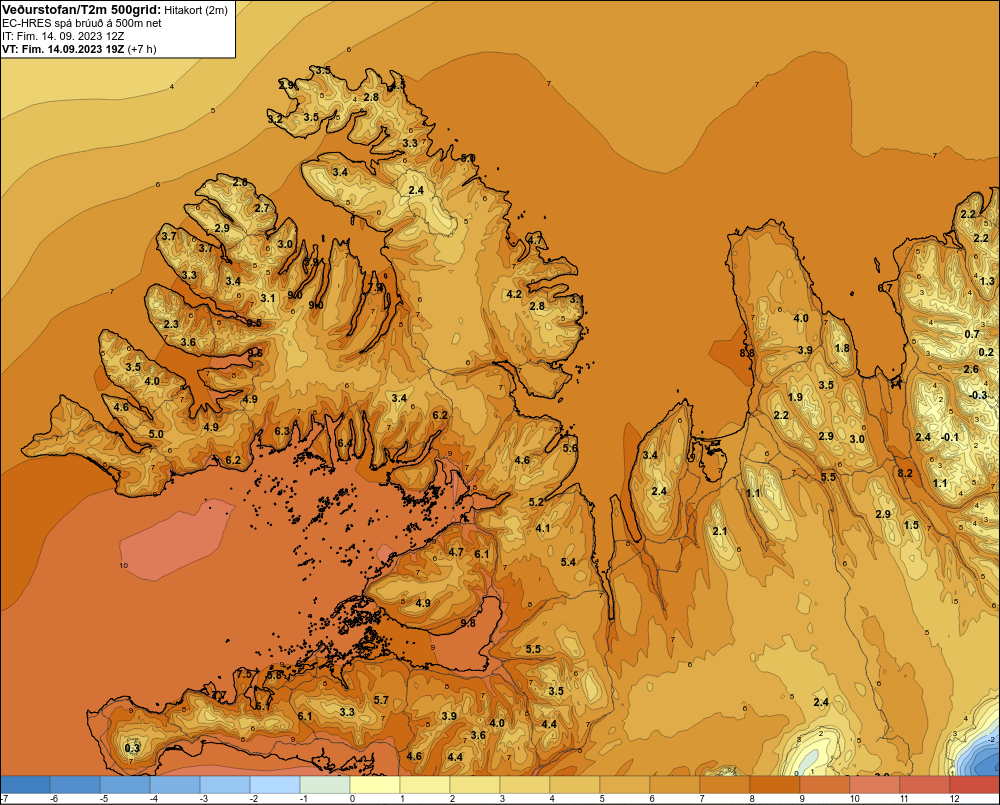The height and width of the screenshot is (805, 1000).
Task: Click the temperature value 5.6 on the map
Action: 570,448
